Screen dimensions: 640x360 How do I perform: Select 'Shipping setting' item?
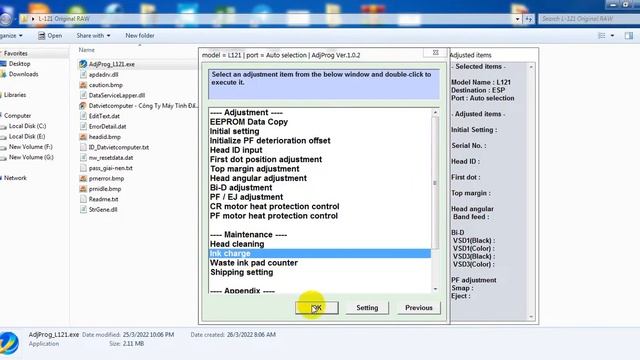[x=241, y=272]
